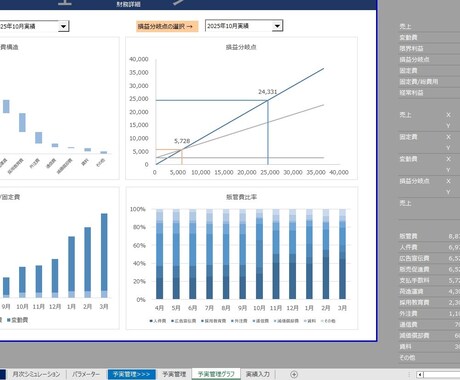Switch to the 月次シミュレーション sheet tab
The image size is (460, 380).
point(36,374)
